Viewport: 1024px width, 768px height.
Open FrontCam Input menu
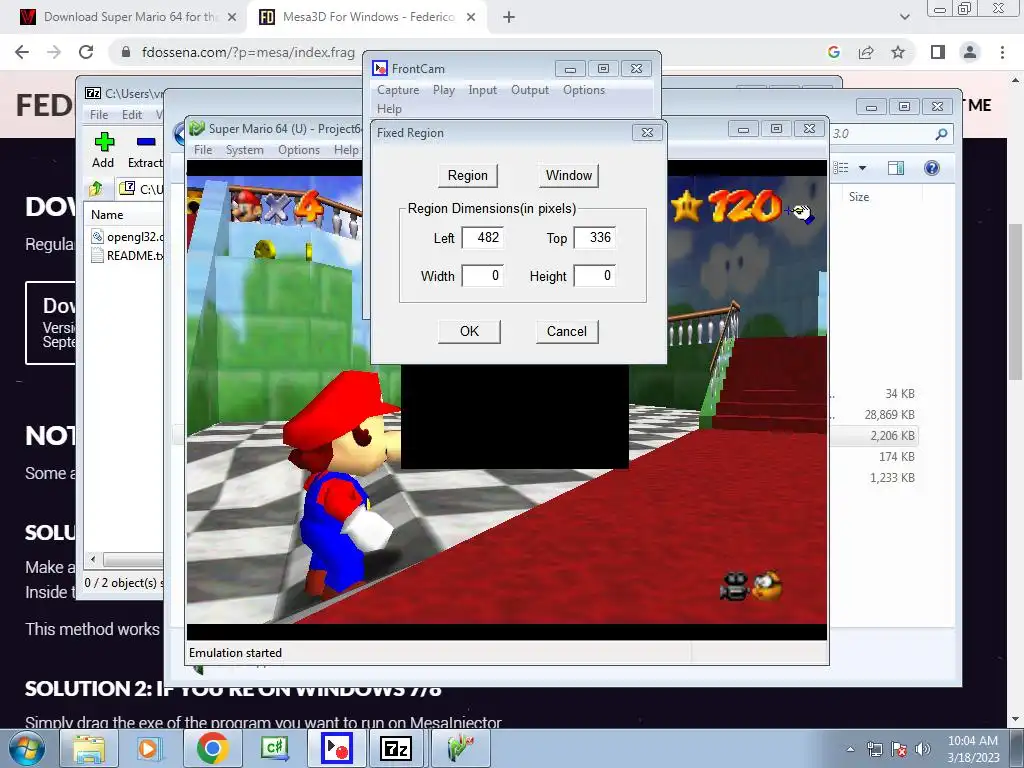[482, 90]
